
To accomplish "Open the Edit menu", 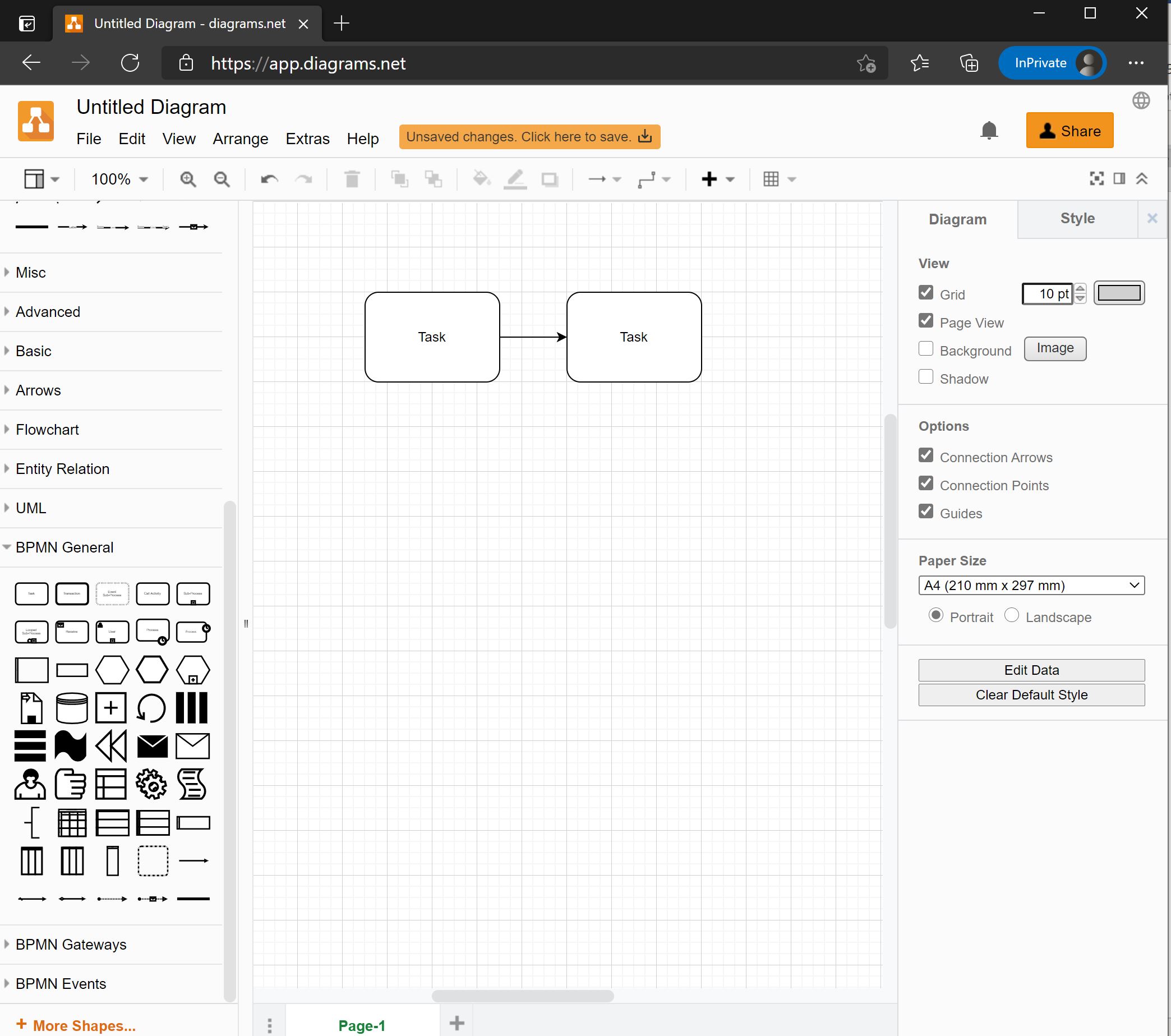I will coord(132,139).
